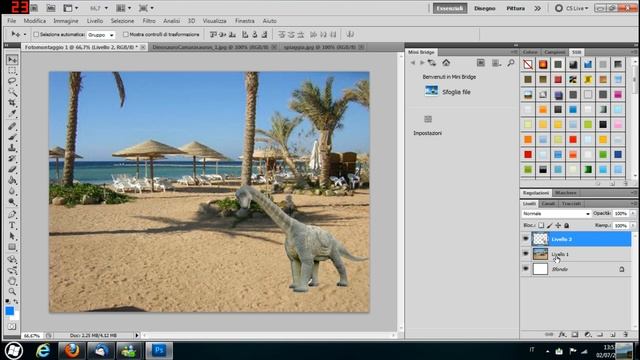This screenshot has width=640, height=360.
Task: Select the Zoom magnifier tool in toolbox
Action: coord(12,291)
